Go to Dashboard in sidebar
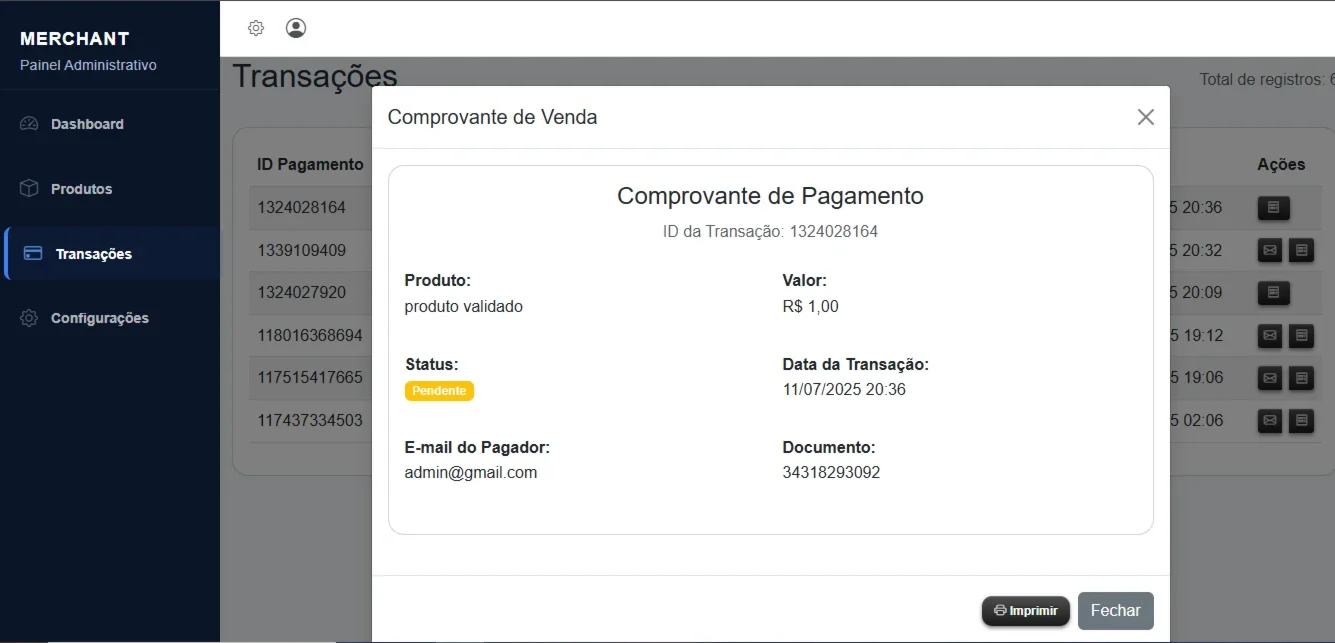1335x643 pixels. (110, 124)
